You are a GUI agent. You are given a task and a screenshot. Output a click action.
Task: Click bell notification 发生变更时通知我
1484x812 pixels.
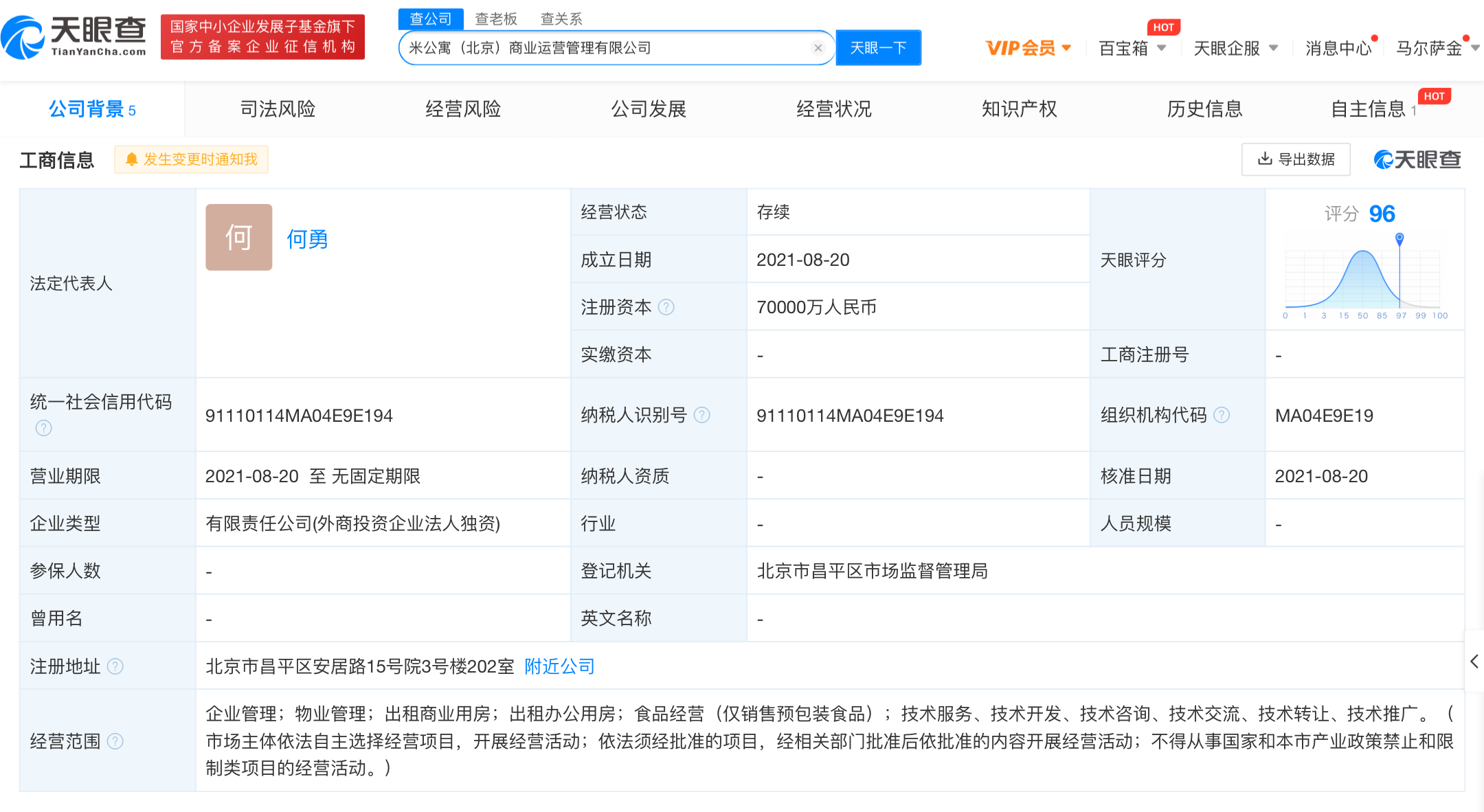point(191,159)
